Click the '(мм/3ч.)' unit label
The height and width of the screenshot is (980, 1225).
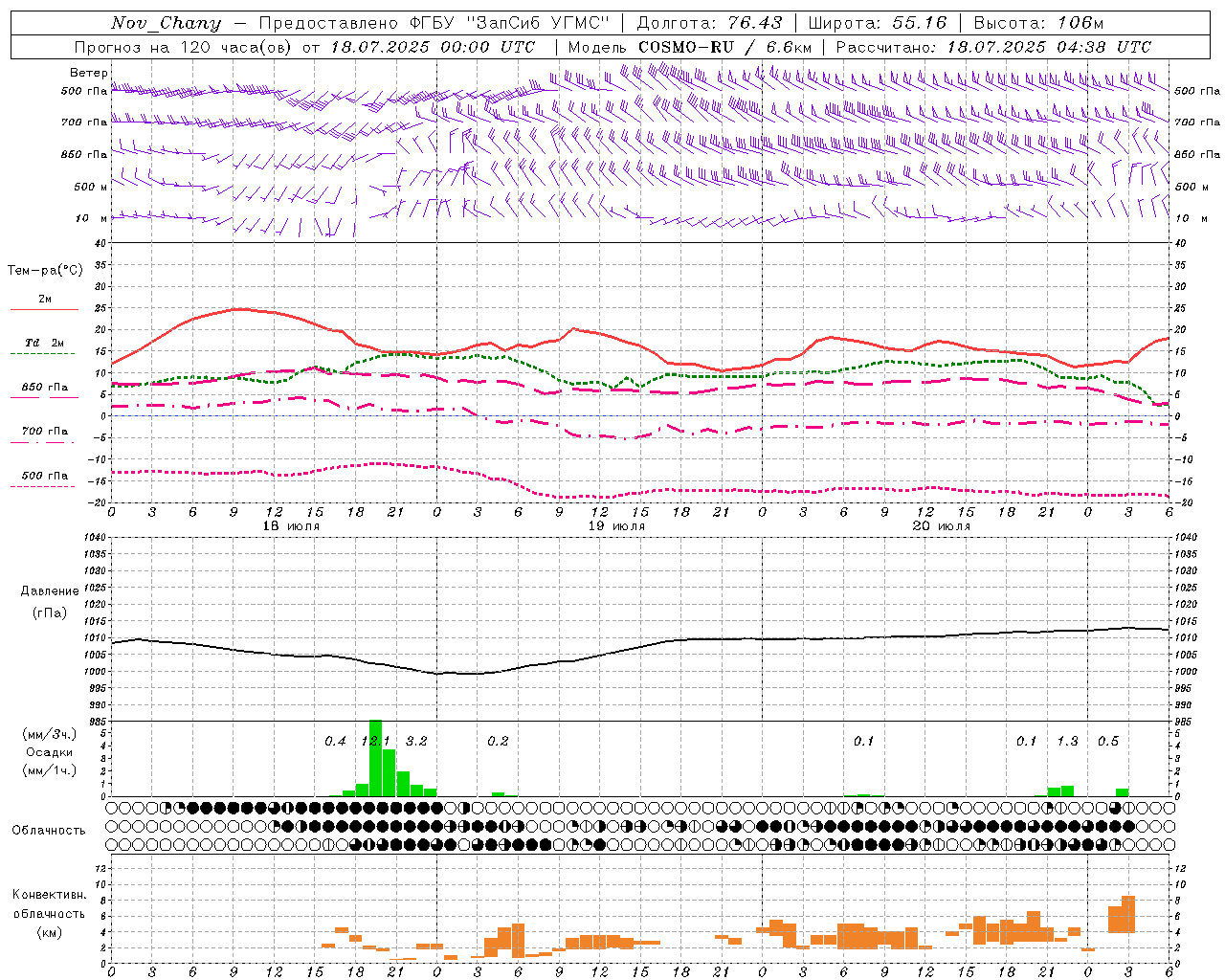[x=50, y=734]
